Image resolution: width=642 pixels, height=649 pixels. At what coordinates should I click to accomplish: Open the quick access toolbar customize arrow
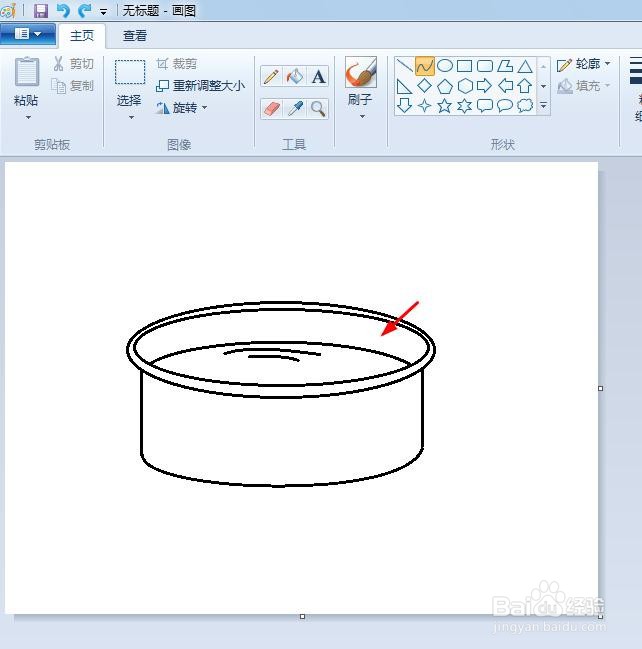103,12
